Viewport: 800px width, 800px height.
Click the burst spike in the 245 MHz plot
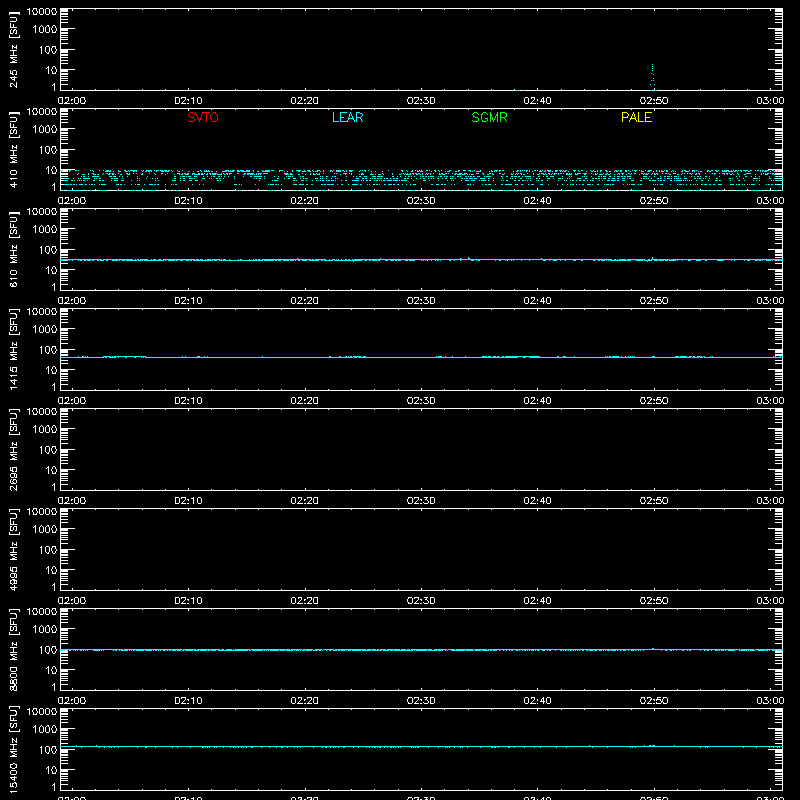tap(652, 77)
